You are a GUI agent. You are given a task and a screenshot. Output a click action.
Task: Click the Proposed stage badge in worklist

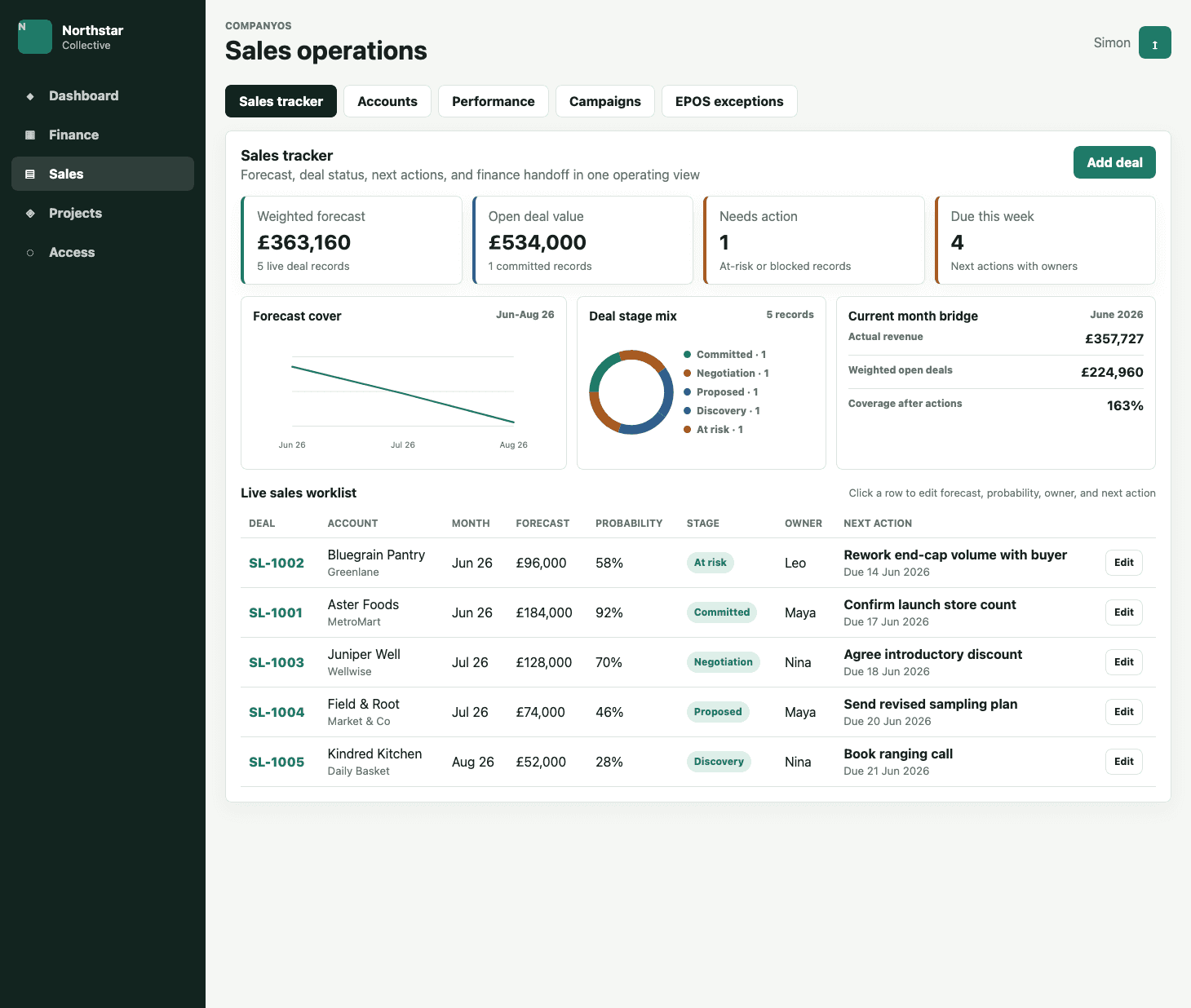[718, 712]
